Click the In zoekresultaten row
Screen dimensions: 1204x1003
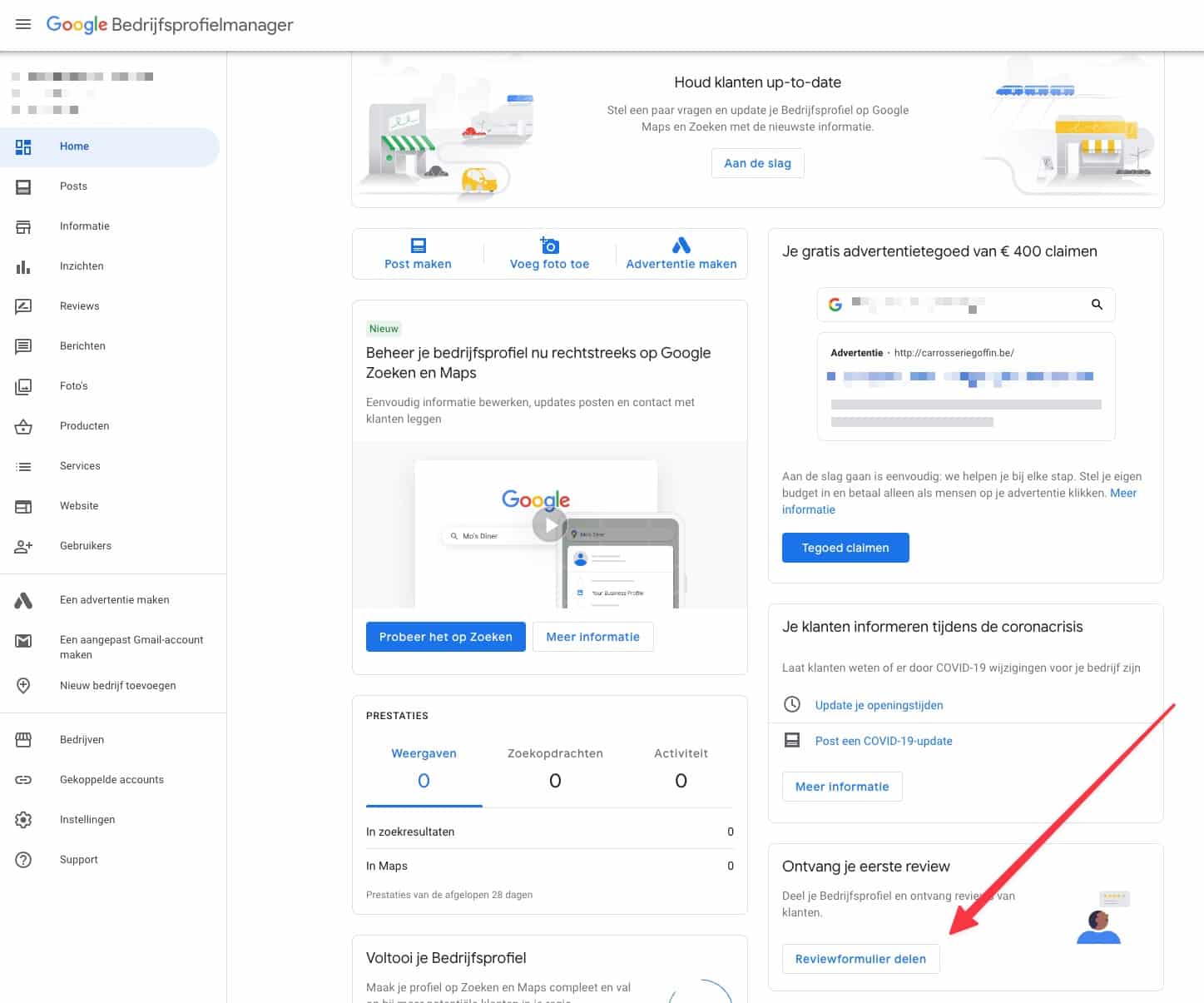[550, 832]
